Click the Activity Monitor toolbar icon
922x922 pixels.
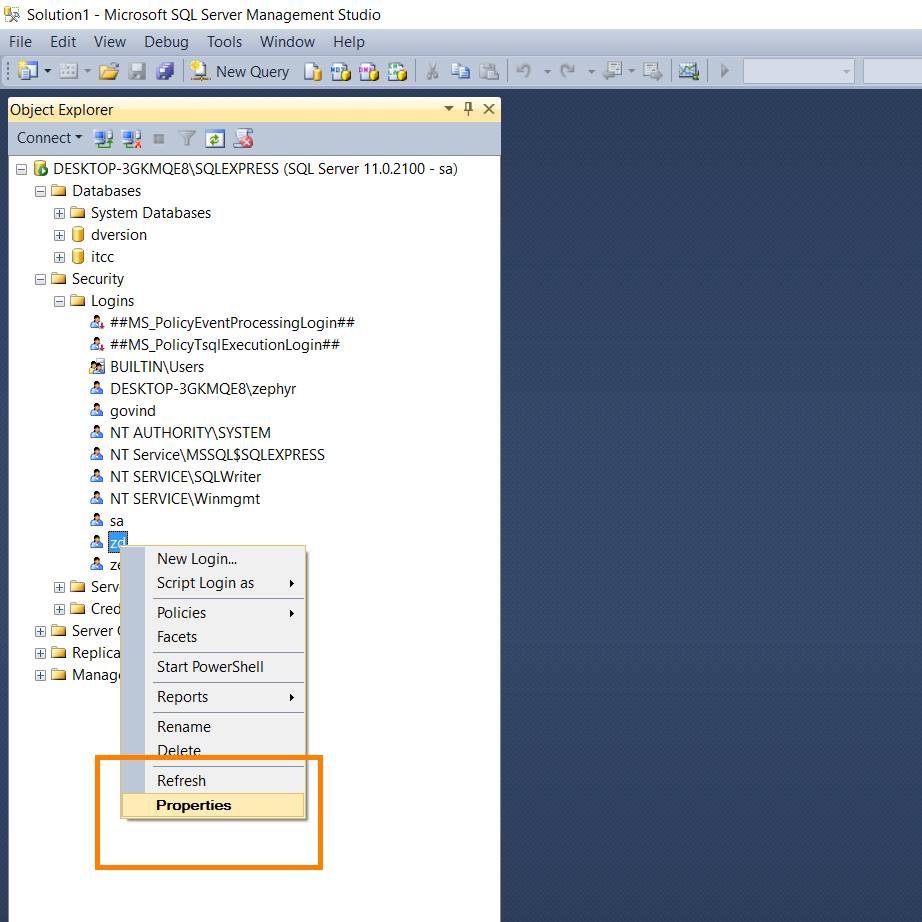pyautogui.click(x=688, y=71)
